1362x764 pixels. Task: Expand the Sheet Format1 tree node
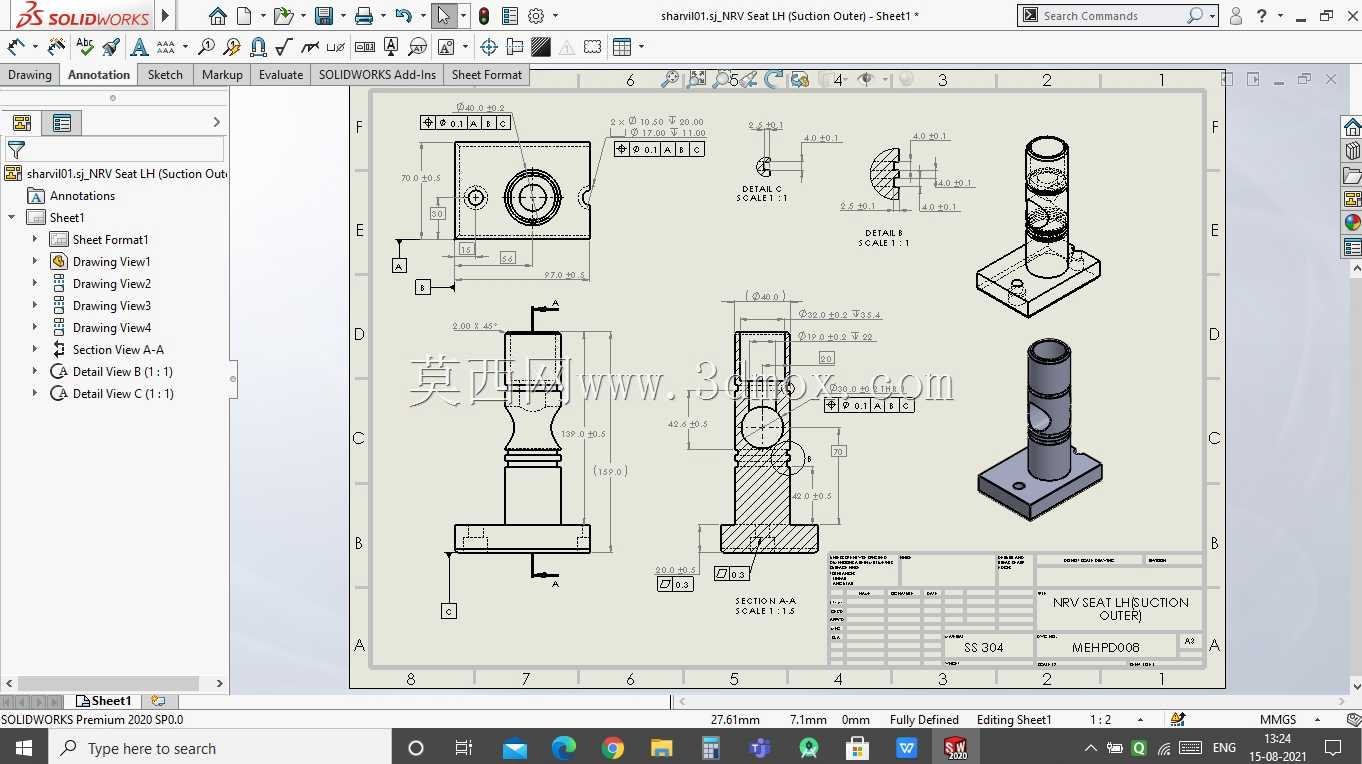point(35,240)
